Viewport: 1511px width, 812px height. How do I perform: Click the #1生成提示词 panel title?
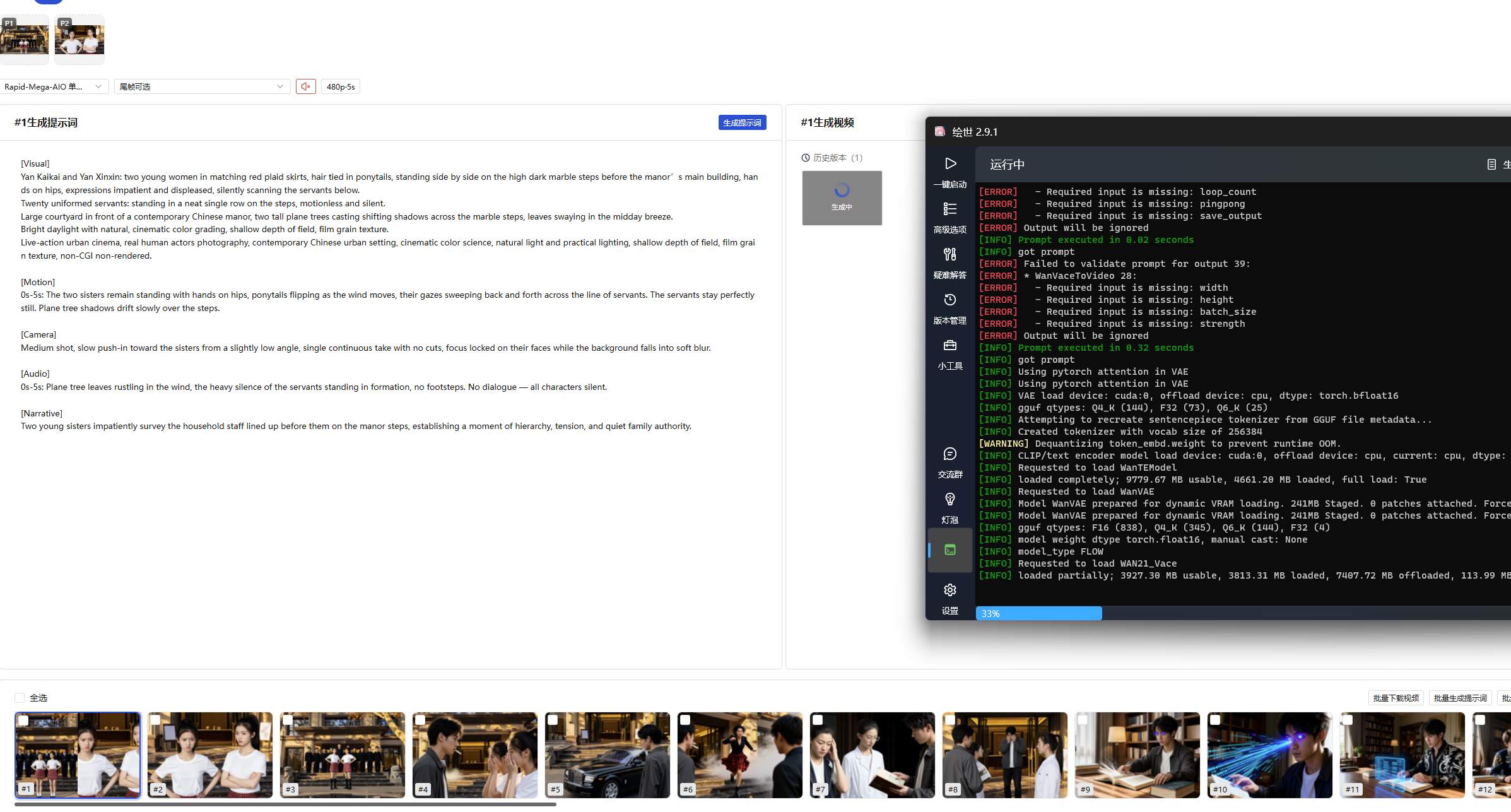46,122
